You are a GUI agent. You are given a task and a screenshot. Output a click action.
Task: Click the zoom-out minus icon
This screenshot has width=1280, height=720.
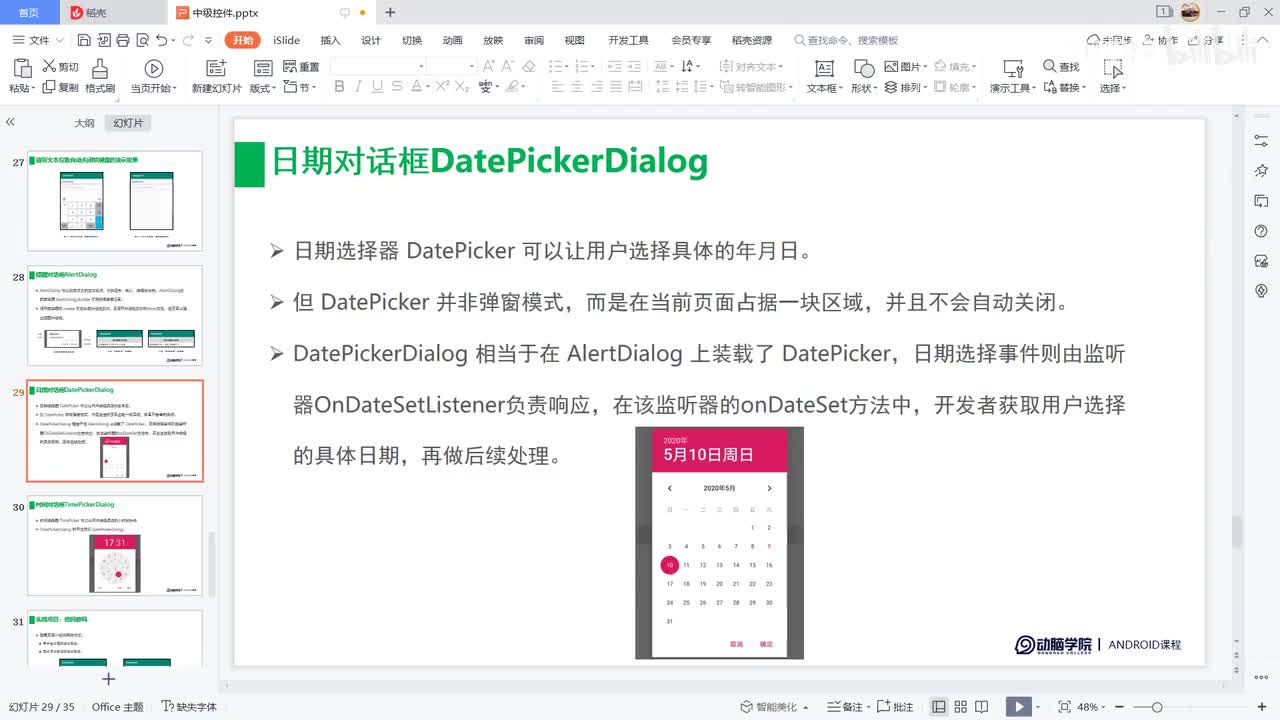tap(1119, 707)
